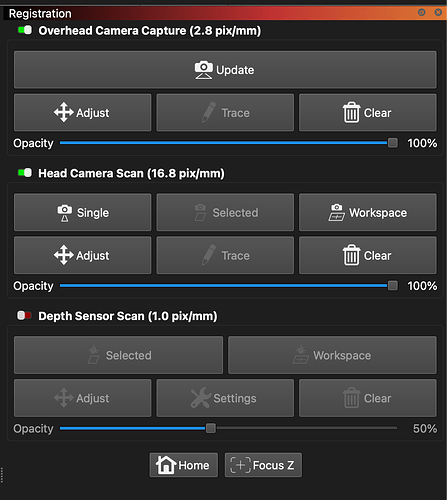Click depth sensor Workspace scan button

pos(332,355)
